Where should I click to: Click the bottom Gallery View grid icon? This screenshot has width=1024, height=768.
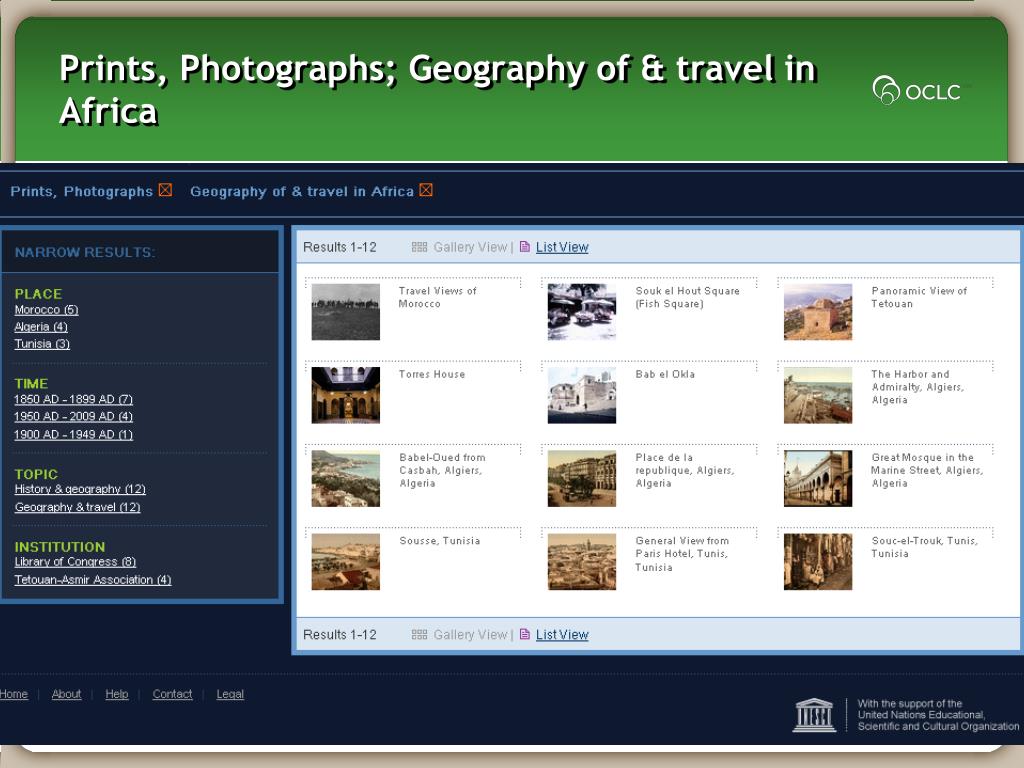tap(419, 634)
